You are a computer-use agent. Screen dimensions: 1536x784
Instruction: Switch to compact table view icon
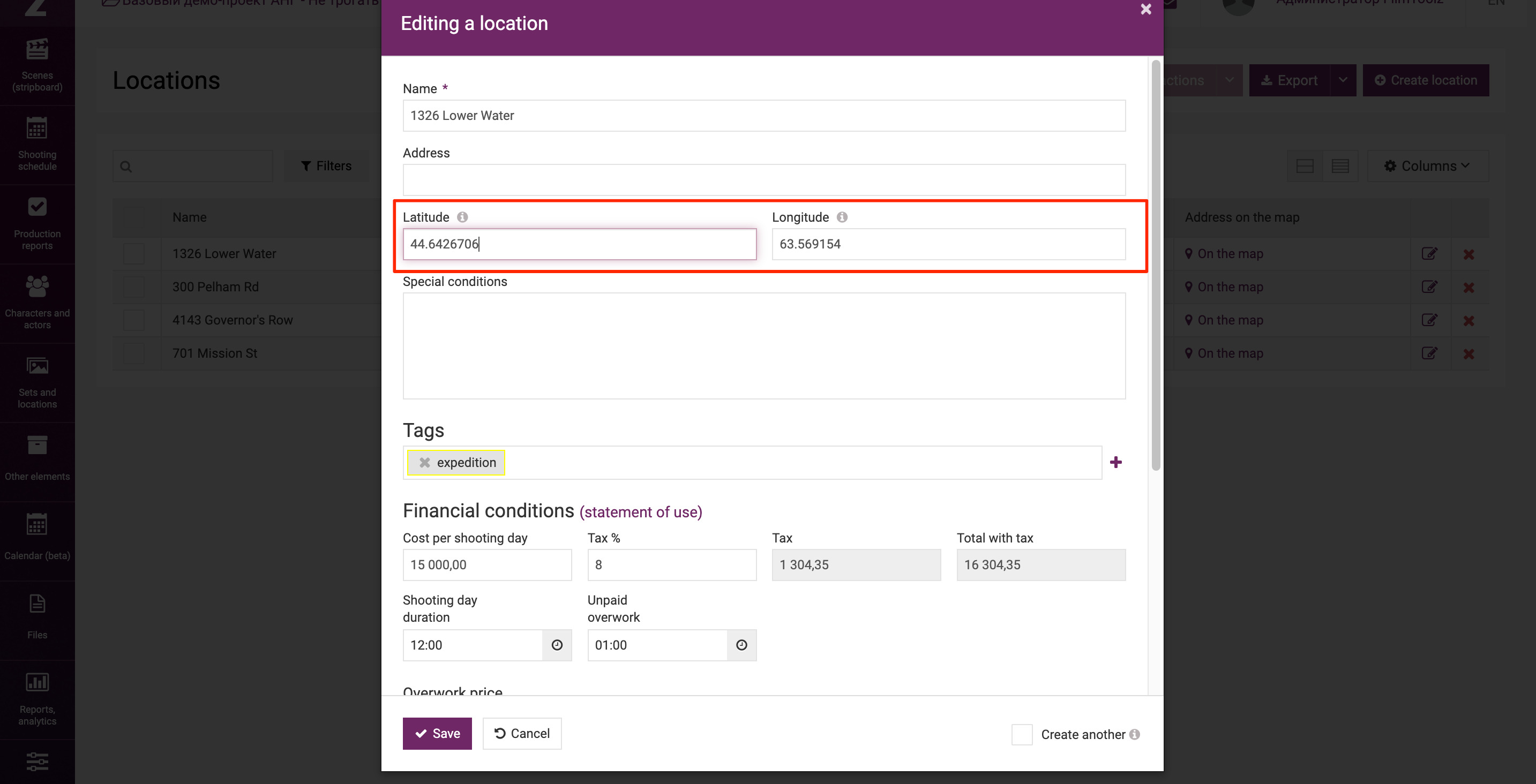pos(1340,167)
